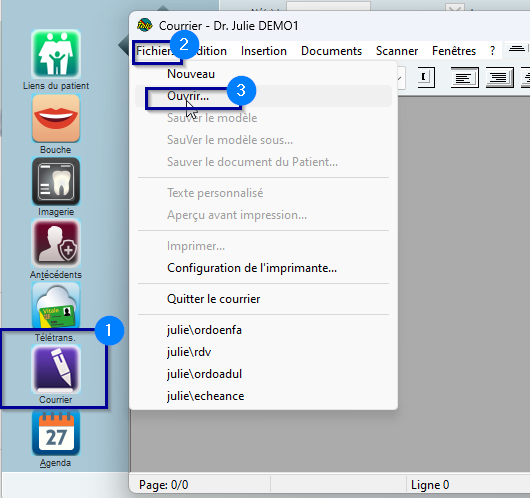Open the Scanner menu

point(397,51)
